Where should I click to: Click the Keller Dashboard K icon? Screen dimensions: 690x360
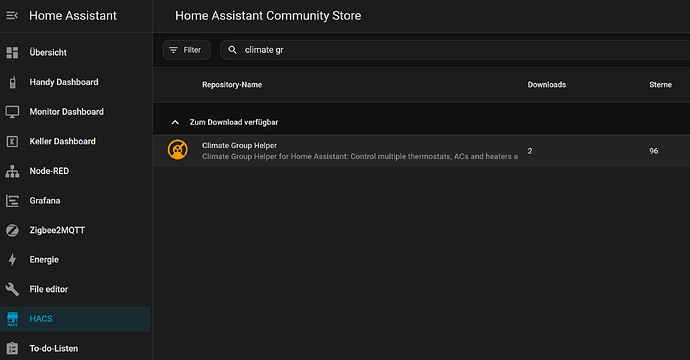pyautogui.click(x=12, y=141)
